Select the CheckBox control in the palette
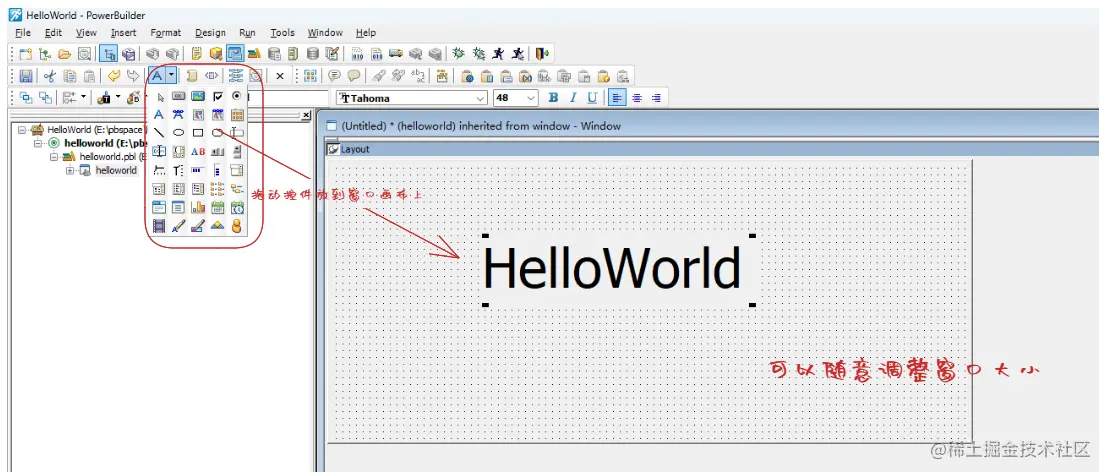Image resolution: width=1107 pixels, height=476 pixels. click(217, 96)
